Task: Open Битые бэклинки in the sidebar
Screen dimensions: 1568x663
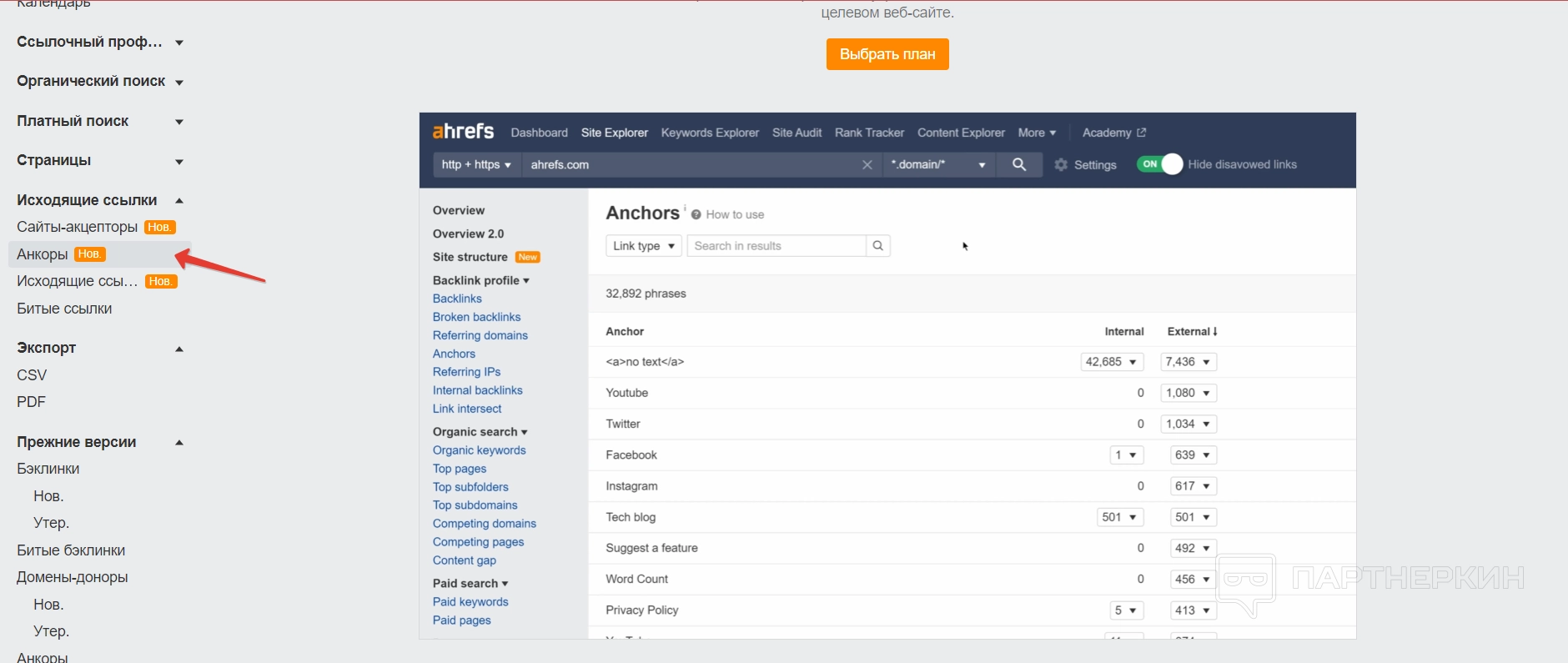Action: coord(71,550)
